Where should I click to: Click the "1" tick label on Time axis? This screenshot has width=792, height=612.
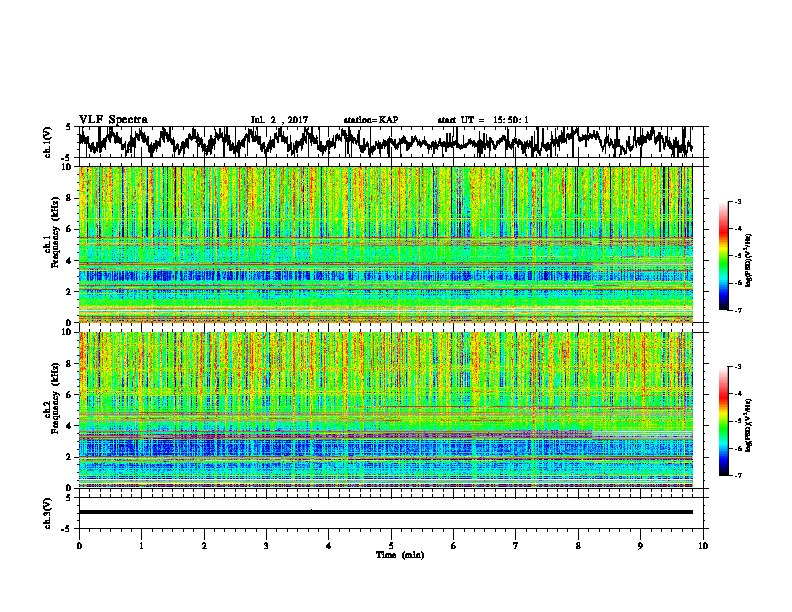(141, 545)
